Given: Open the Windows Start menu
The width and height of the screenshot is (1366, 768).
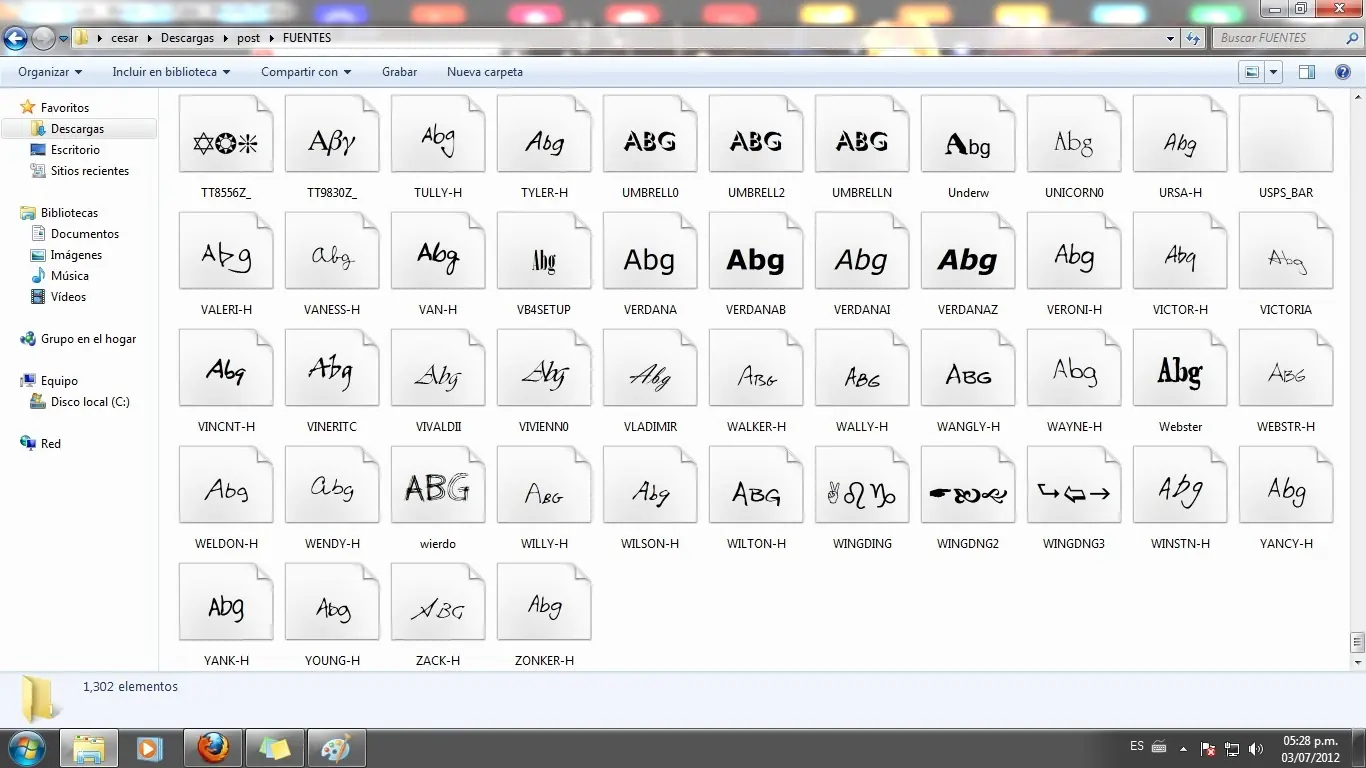Looking at the screenshot, I should pyautogui.click(x=25, y=748).
